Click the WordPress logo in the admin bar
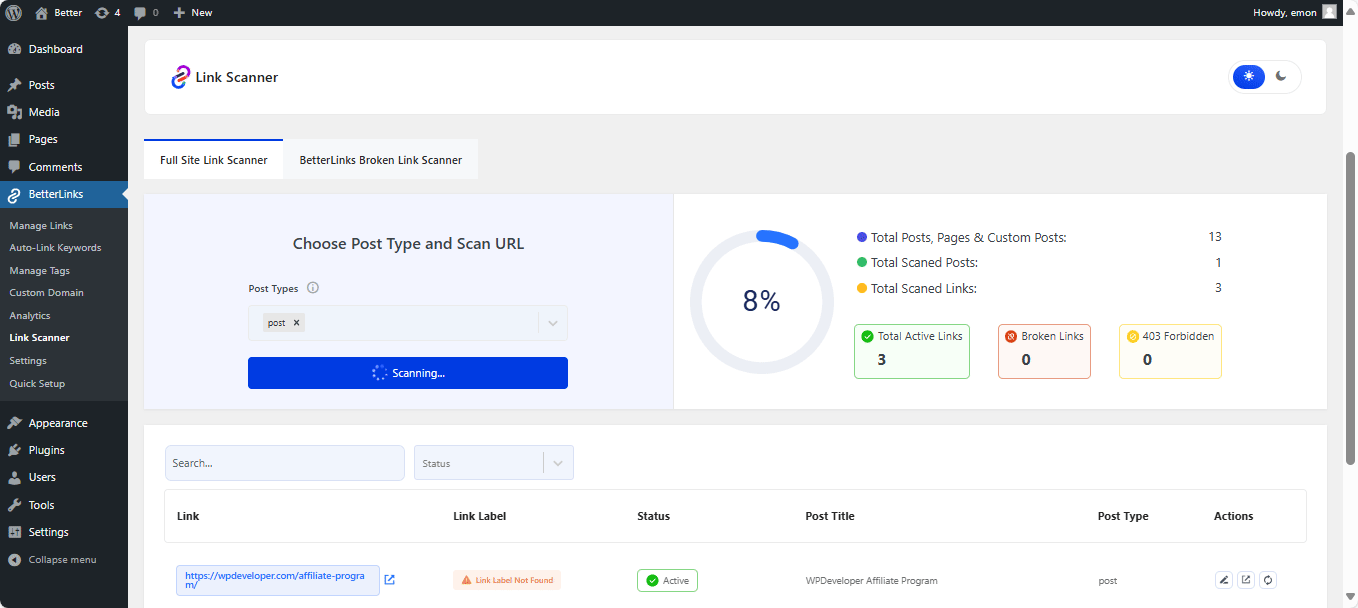 click(x=13, y=12)
